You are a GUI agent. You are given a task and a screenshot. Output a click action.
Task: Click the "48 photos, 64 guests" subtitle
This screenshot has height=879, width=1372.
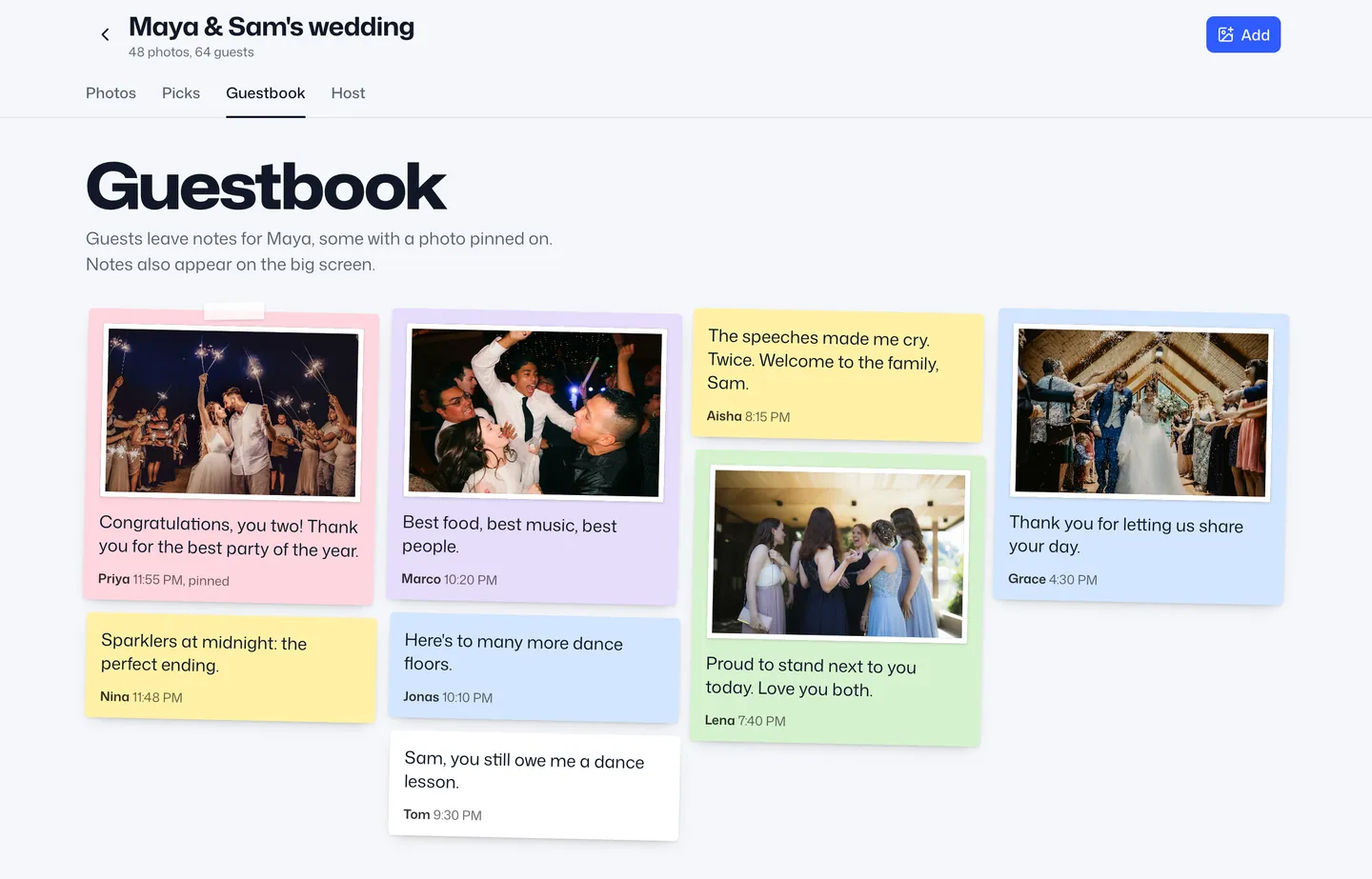pos(192,52)
